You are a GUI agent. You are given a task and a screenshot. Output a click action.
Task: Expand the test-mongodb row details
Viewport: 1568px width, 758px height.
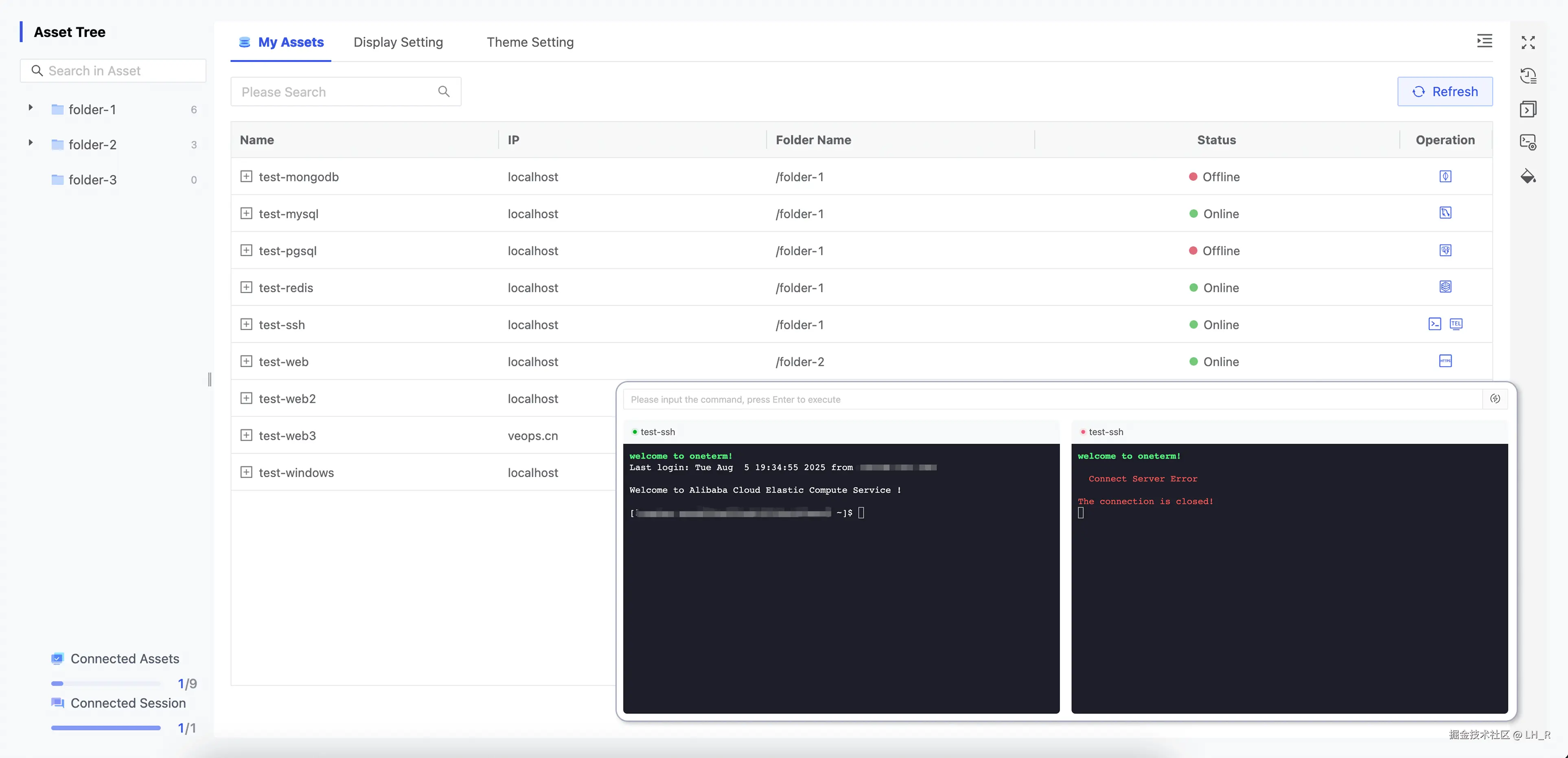246,177
